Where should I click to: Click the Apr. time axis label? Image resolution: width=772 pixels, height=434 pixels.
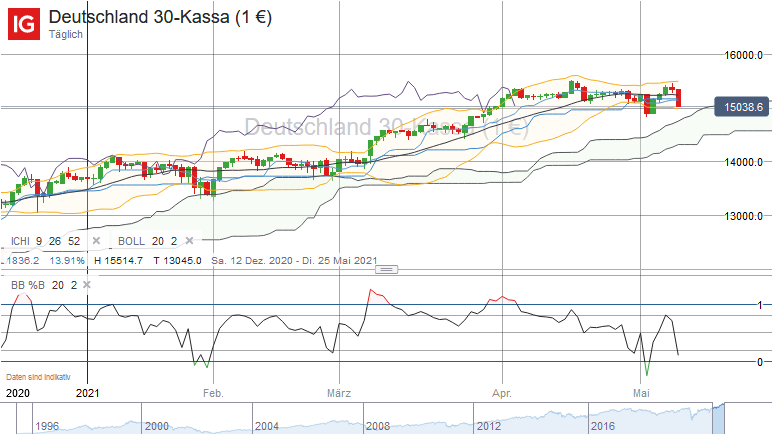502,393
